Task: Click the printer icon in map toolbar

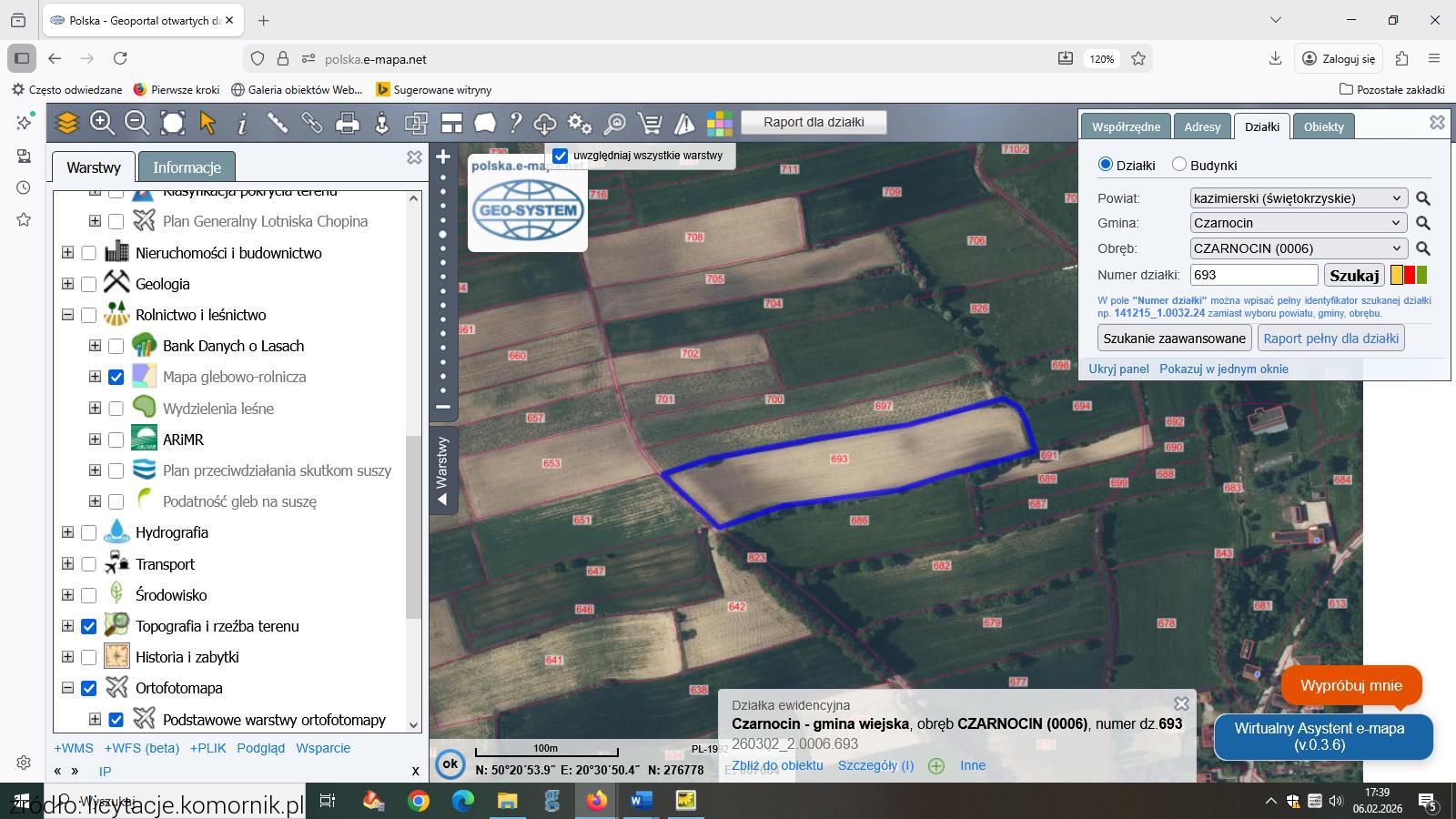Action: point(347,123)
